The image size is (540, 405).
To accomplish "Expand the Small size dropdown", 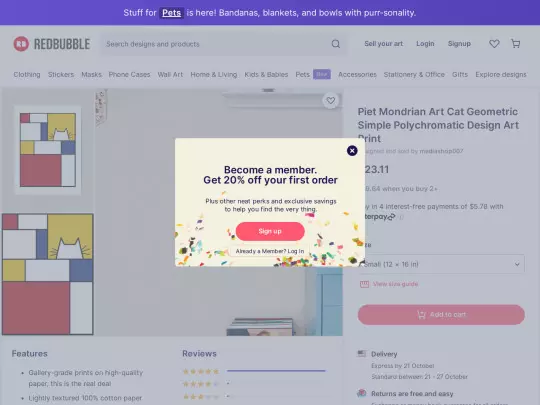I will (x=441, y=264).
